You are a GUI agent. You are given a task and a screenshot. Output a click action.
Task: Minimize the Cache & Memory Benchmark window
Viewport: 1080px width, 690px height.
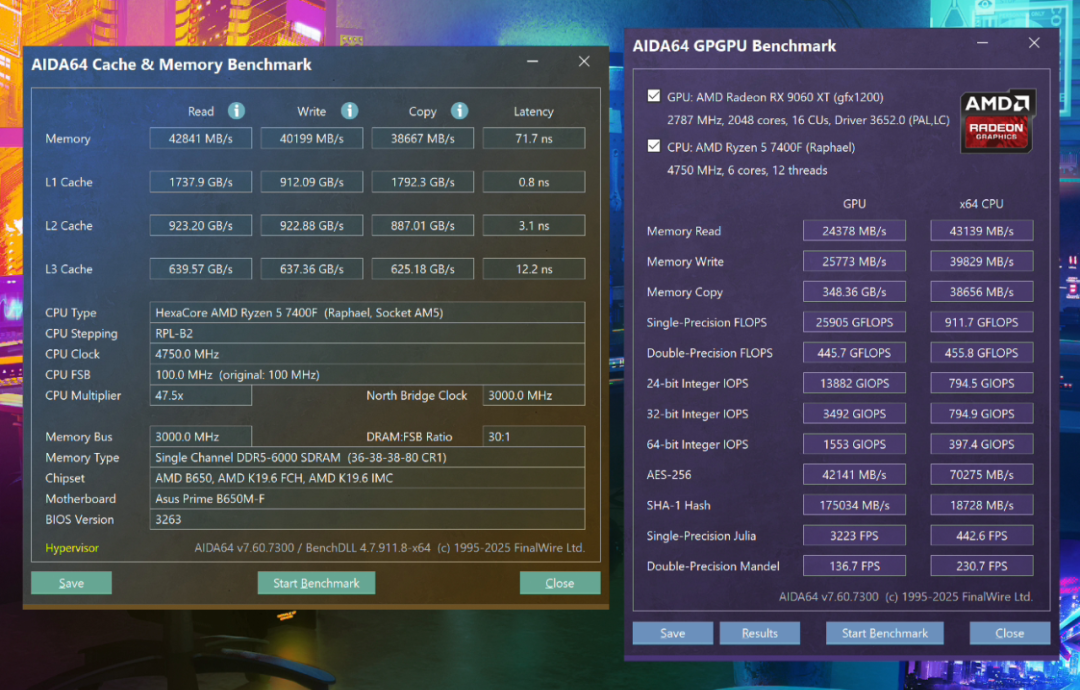point(532,61)
